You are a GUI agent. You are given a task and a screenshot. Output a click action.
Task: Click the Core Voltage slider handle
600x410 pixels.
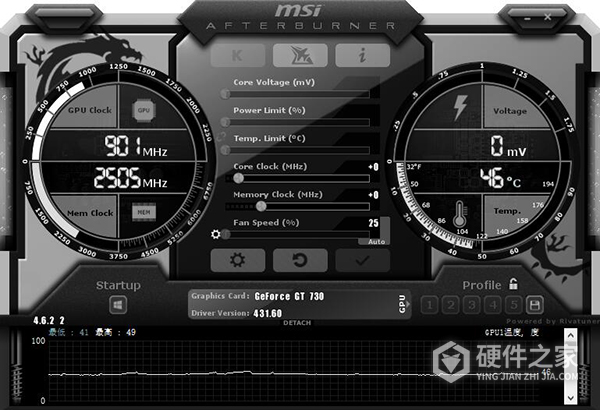click(x=225, y=94)
